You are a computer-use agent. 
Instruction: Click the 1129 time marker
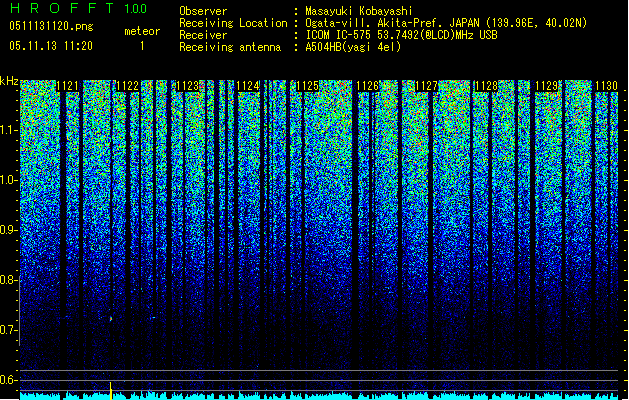coord(547,86)
